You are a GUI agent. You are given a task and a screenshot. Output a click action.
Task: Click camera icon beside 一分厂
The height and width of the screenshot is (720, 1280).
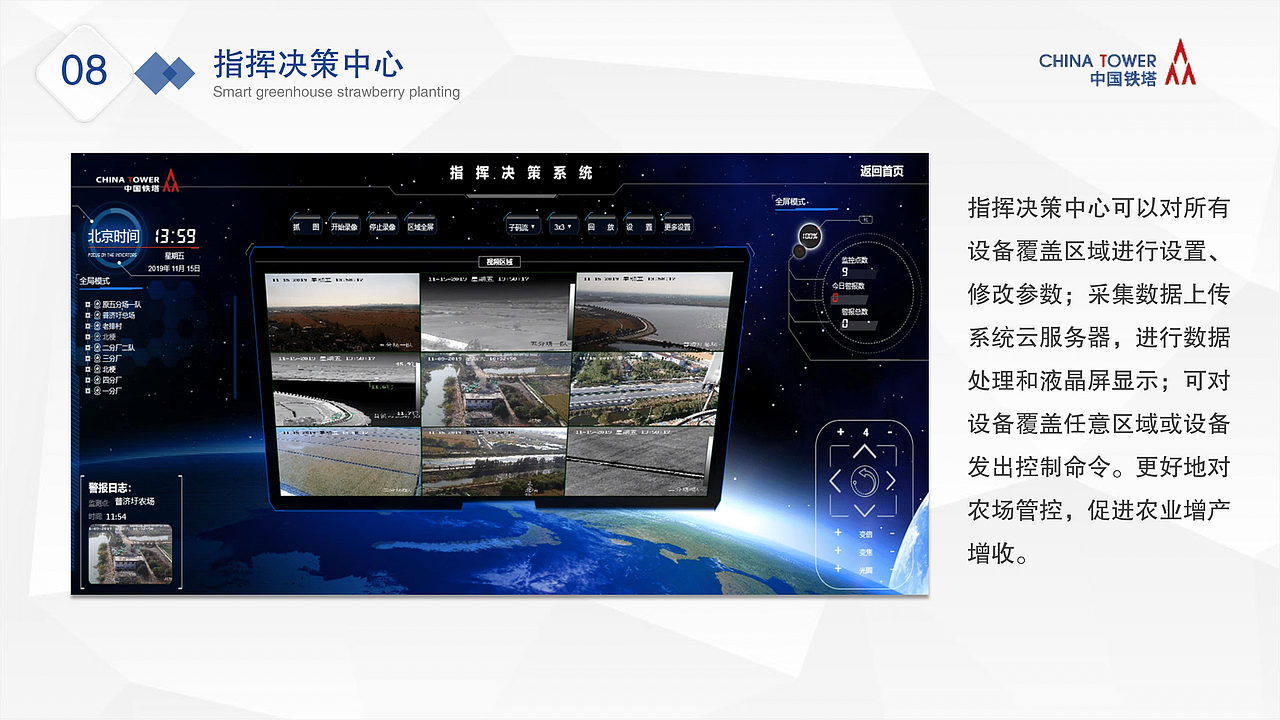coord(97,391)
